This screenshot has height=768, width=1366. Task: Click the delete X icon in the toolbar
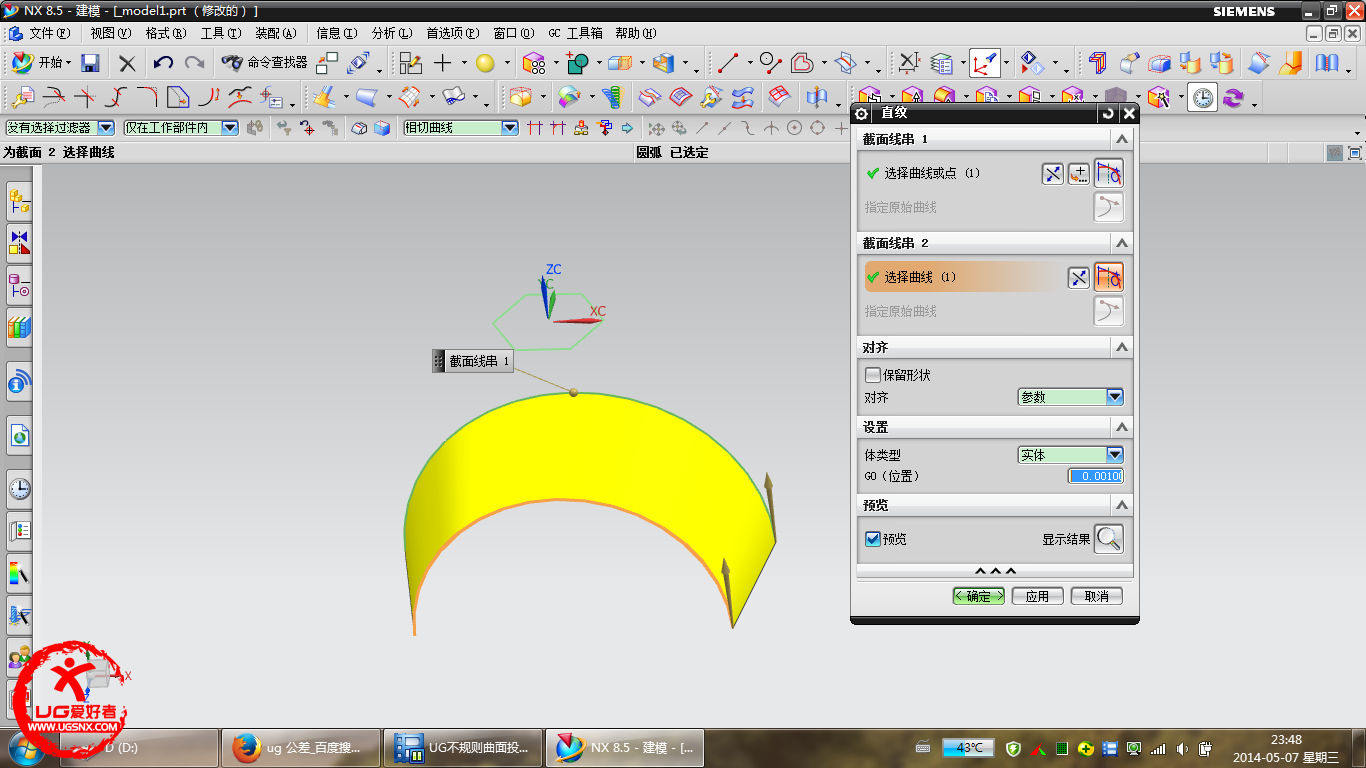127,63
